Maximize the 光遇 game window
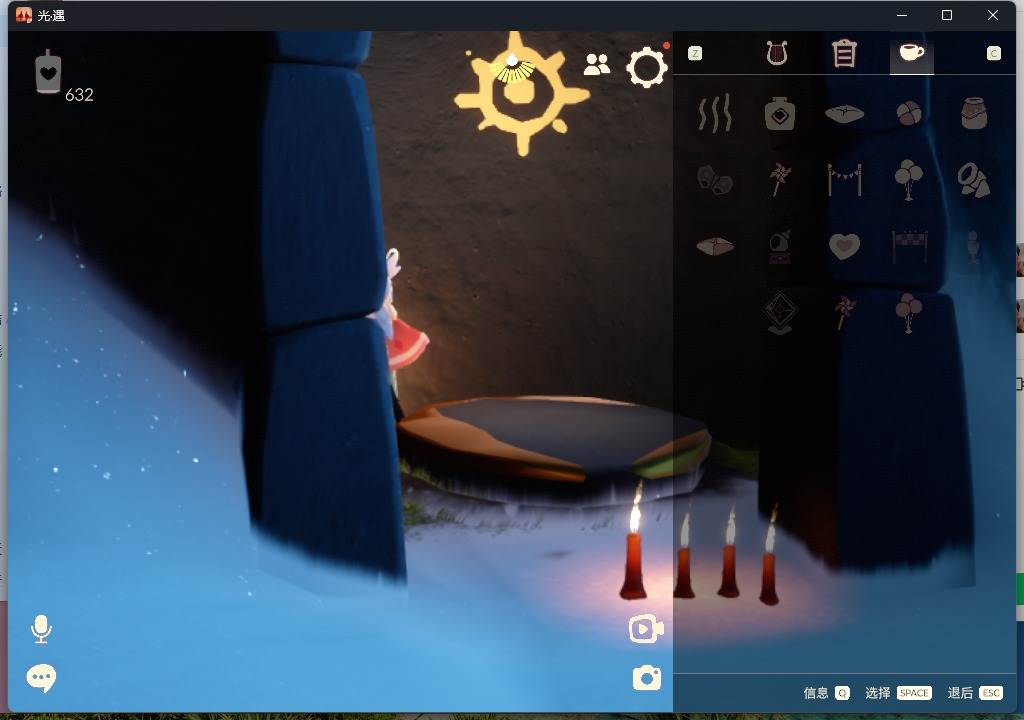The image size is (1024, 720). (x=946, y=15)
